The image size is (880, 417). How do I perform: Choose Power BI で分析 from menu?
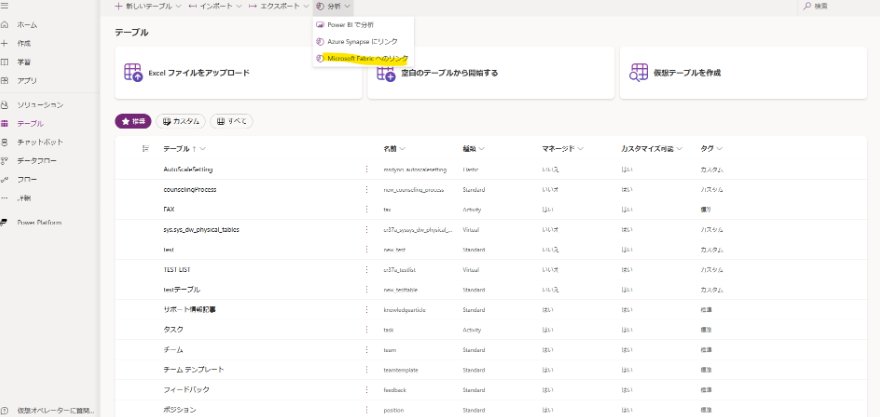click(363, 25)
